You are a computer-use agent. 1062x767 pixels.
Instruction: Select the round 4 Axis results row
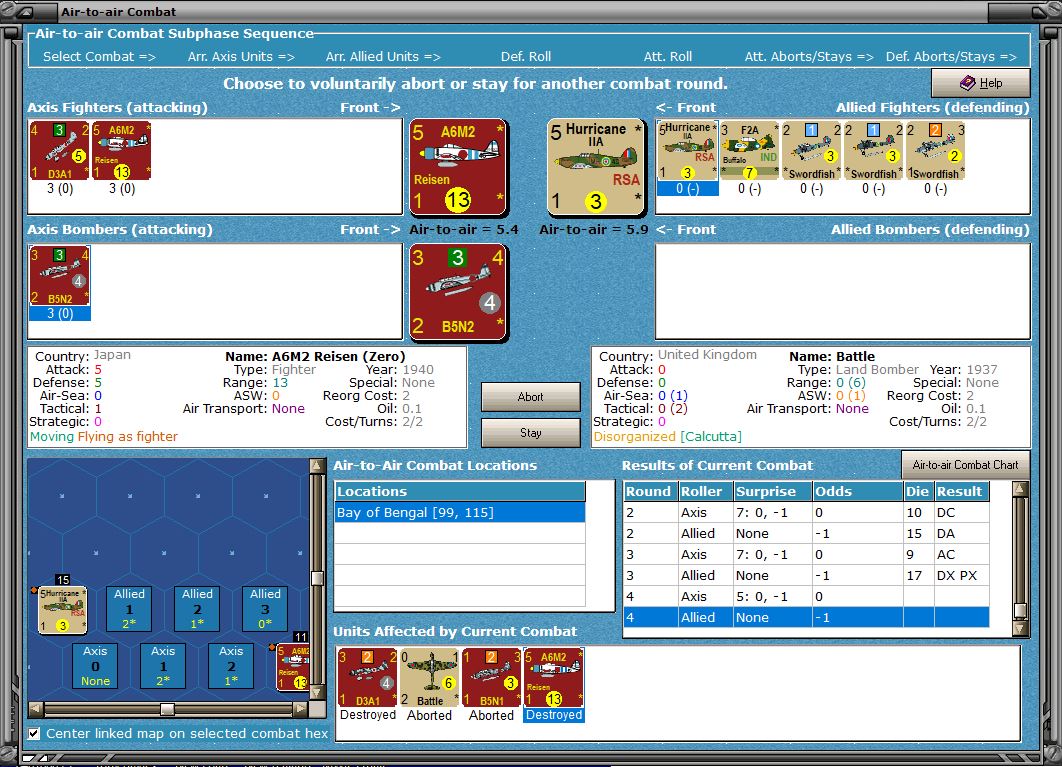click(806, 596)
